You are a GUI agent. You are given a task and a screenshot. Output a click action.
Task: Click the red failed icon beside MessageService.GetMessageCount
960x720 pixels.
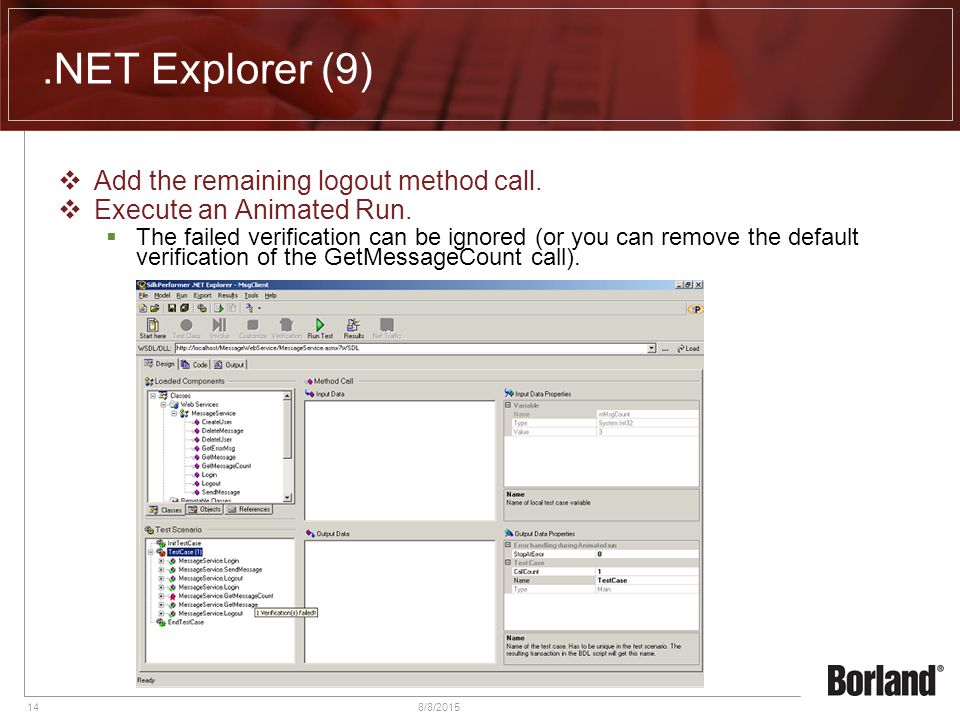point(173,596)
